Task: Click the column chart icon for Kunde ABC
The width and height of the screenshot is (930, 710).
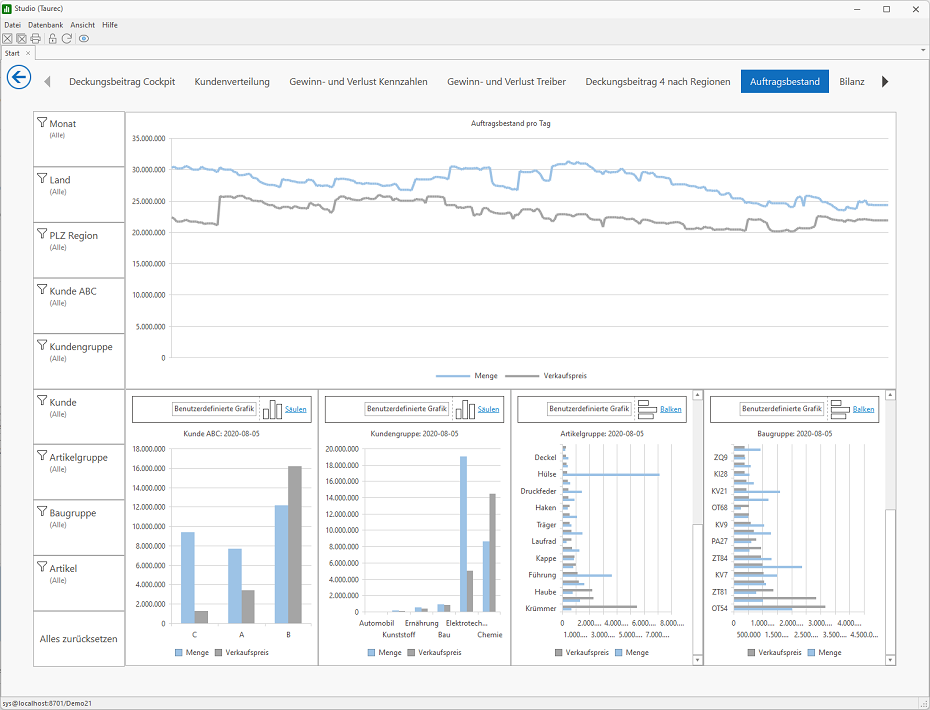Action: click(x=272, y=409)
